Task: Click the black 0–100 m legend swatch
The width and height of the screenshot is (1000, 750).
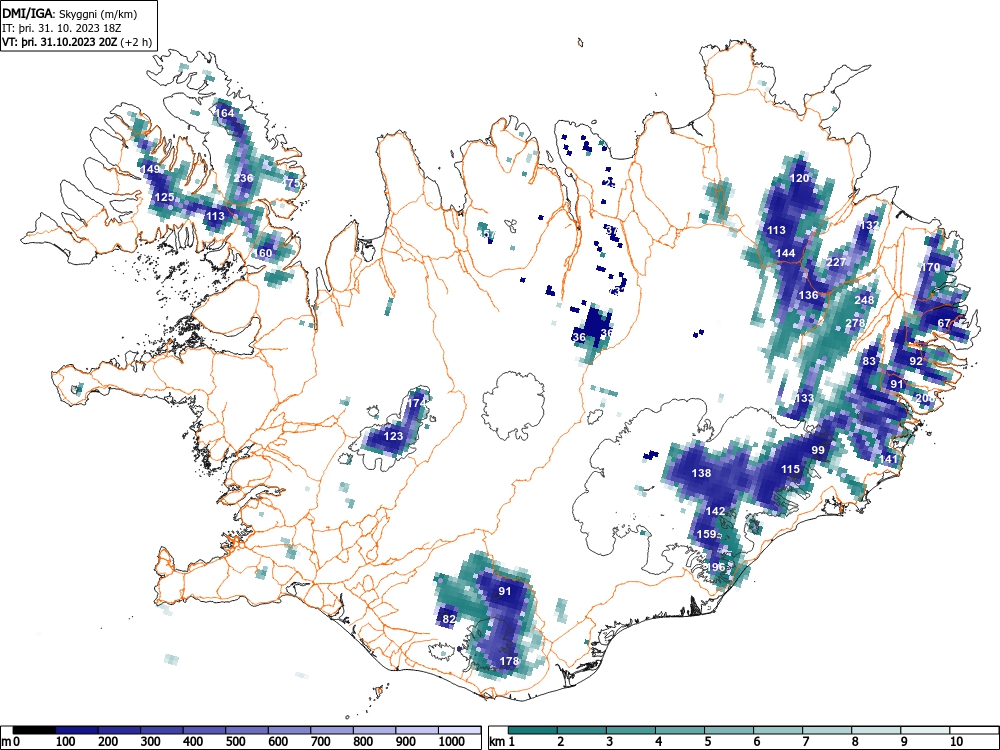Action: click(34, 730)
